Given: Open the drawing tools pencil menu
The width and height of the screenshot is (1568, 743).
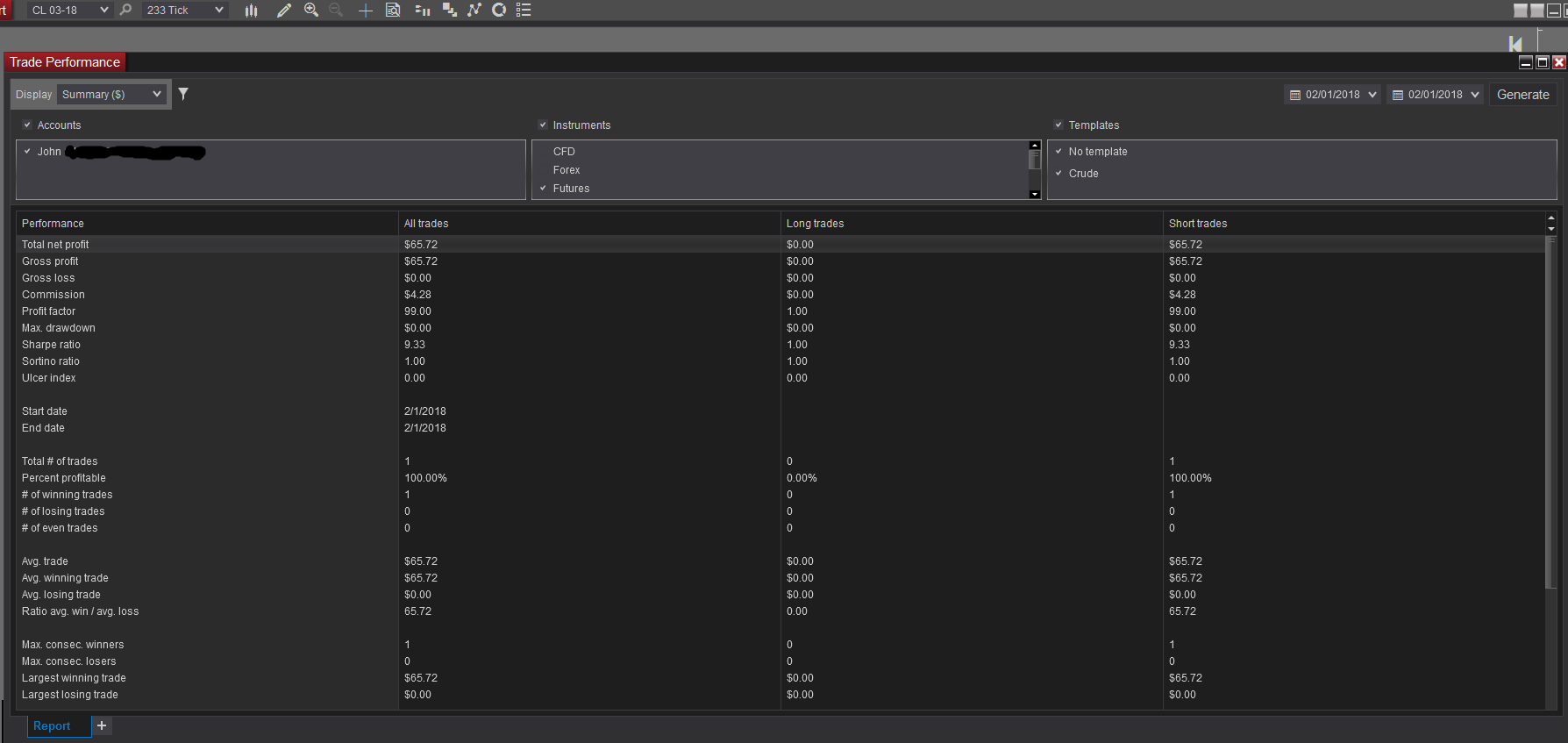Looking at the screenshot, I should tap(284, 10).
